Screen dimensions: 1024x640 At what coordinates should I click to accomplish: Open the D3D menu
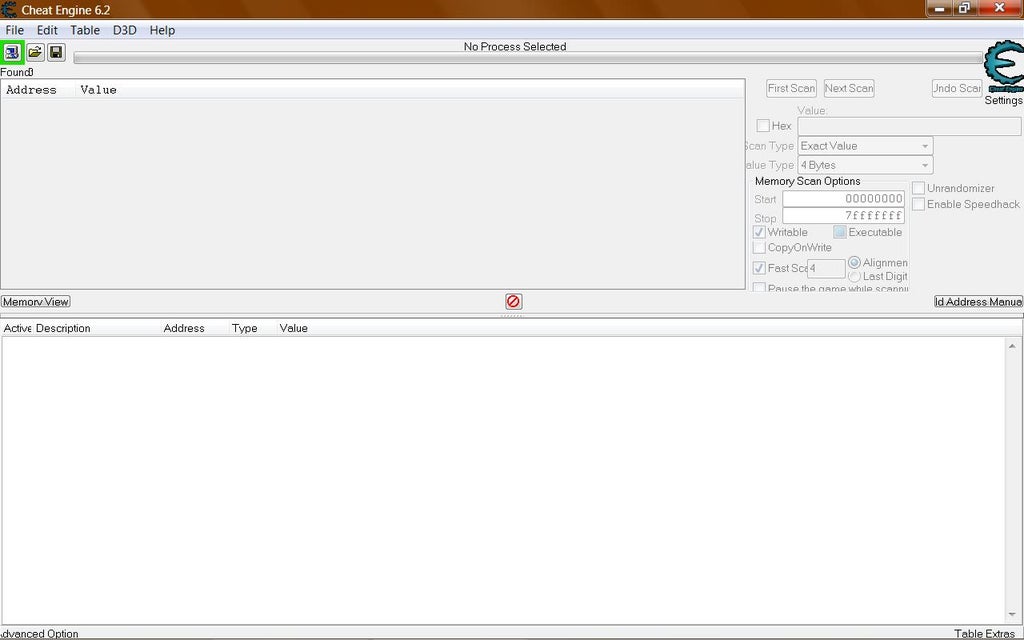pos(124,30)
